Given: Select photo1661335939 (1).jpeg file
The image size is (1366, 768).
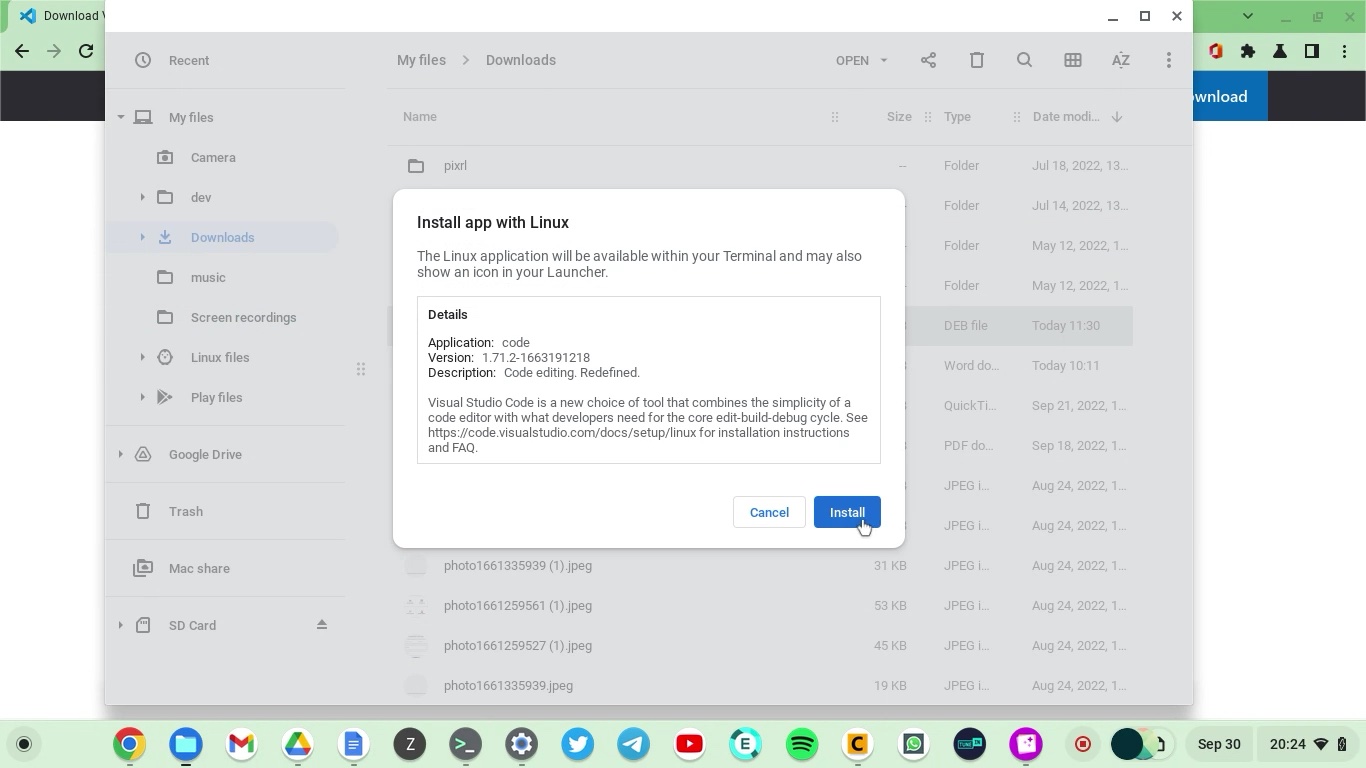Looking at the screenshot, I should click(760, 565).
